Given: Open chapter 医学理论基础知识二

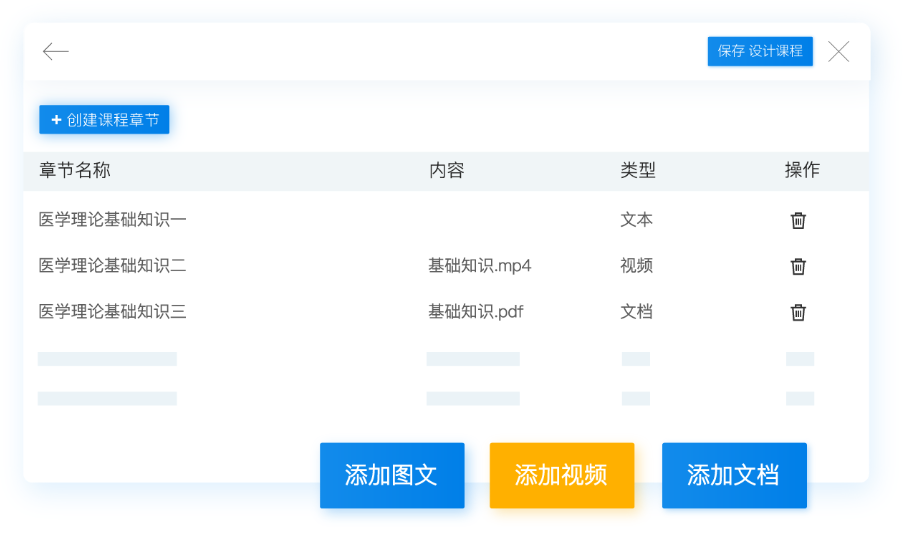Looking at the screenshot, I should (x=112, y=266).
